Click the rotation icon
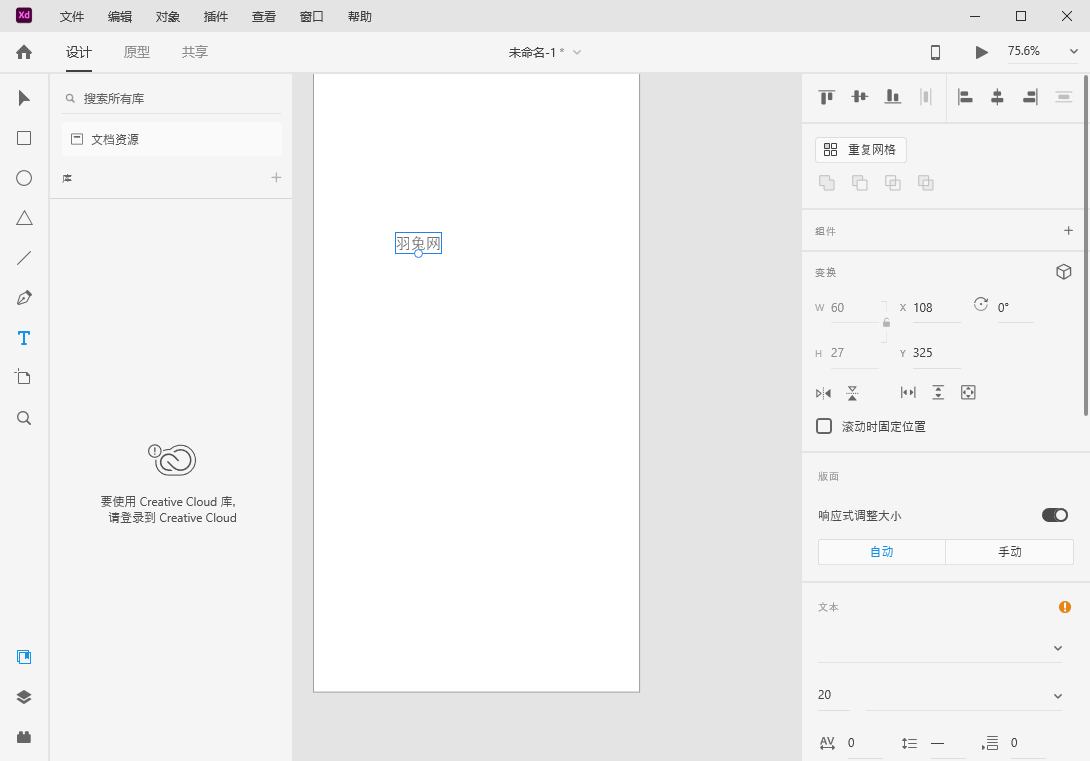Screen dimensions: 1090x761 pyautogui.click(x=981, y=304)
